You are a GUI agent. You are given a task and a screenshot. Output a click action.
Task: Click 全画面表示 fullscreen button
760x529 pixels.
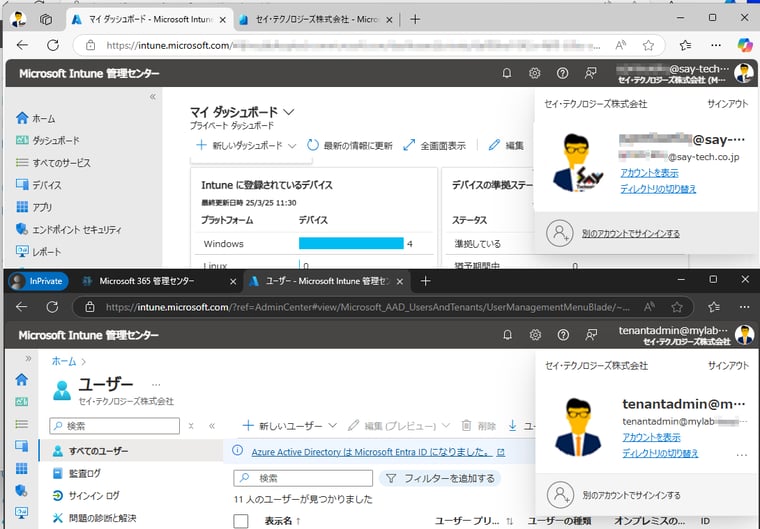(434, 145)
